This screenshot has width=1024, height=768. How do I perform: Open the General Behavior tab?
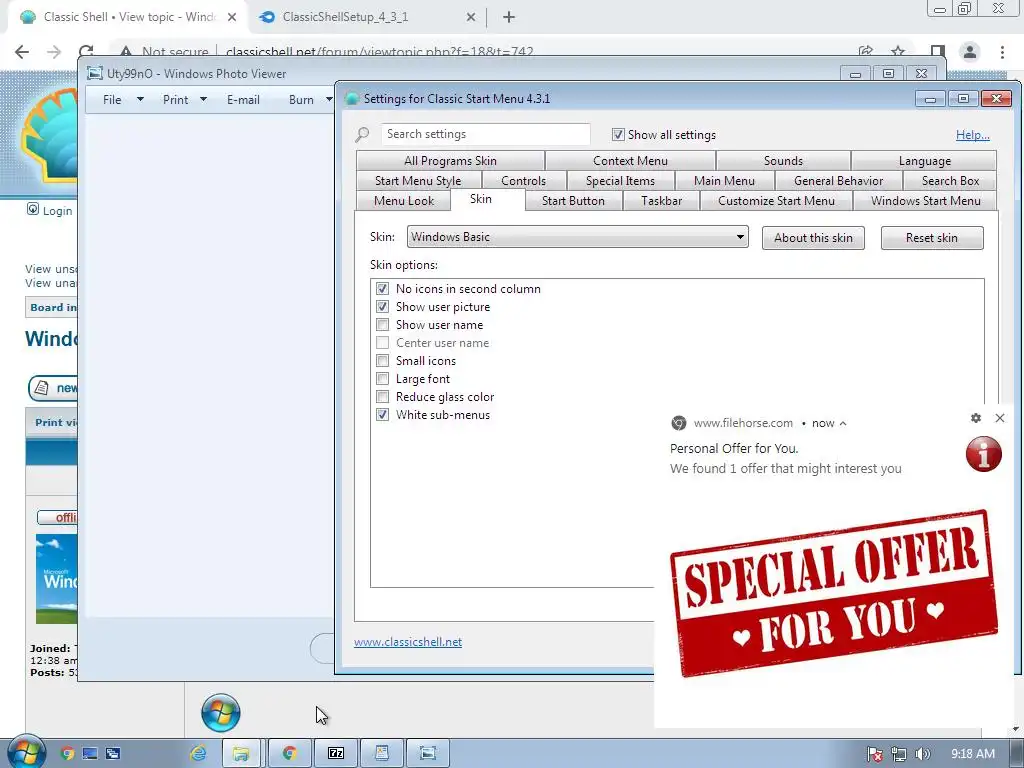839,181
